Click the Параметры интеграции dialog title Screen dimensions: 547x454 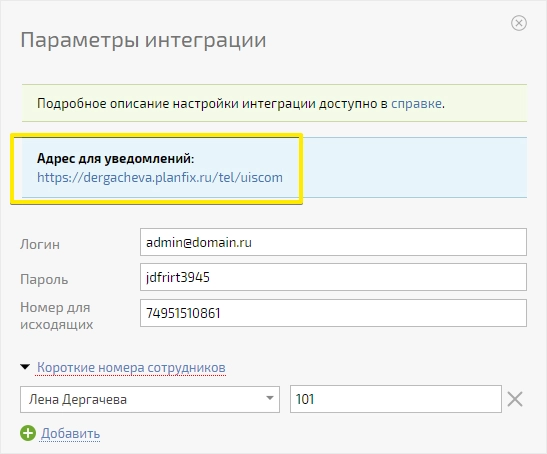143,40
